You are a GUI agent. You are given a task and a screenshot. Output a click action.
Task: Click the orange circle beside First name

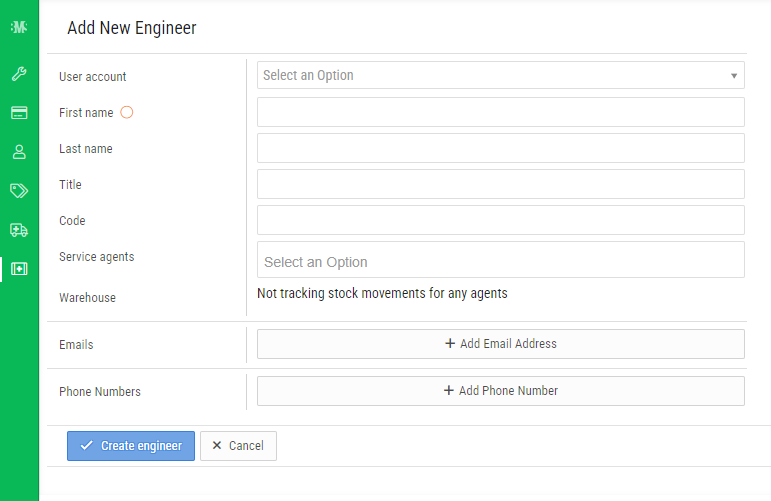pyautogui.click(x=127, y=112)
